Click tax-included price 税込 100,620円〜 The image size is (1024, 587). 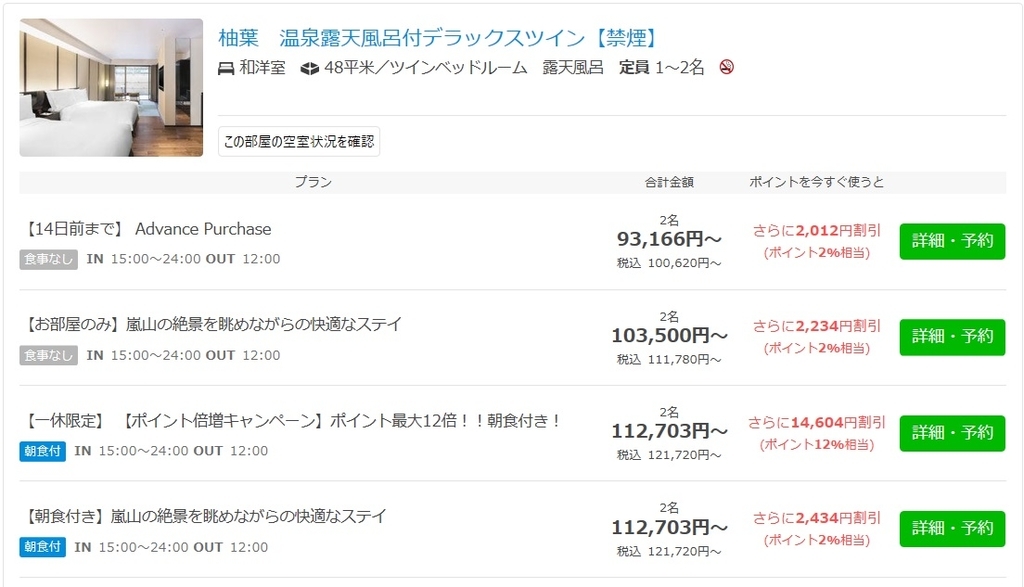[669, 263]
